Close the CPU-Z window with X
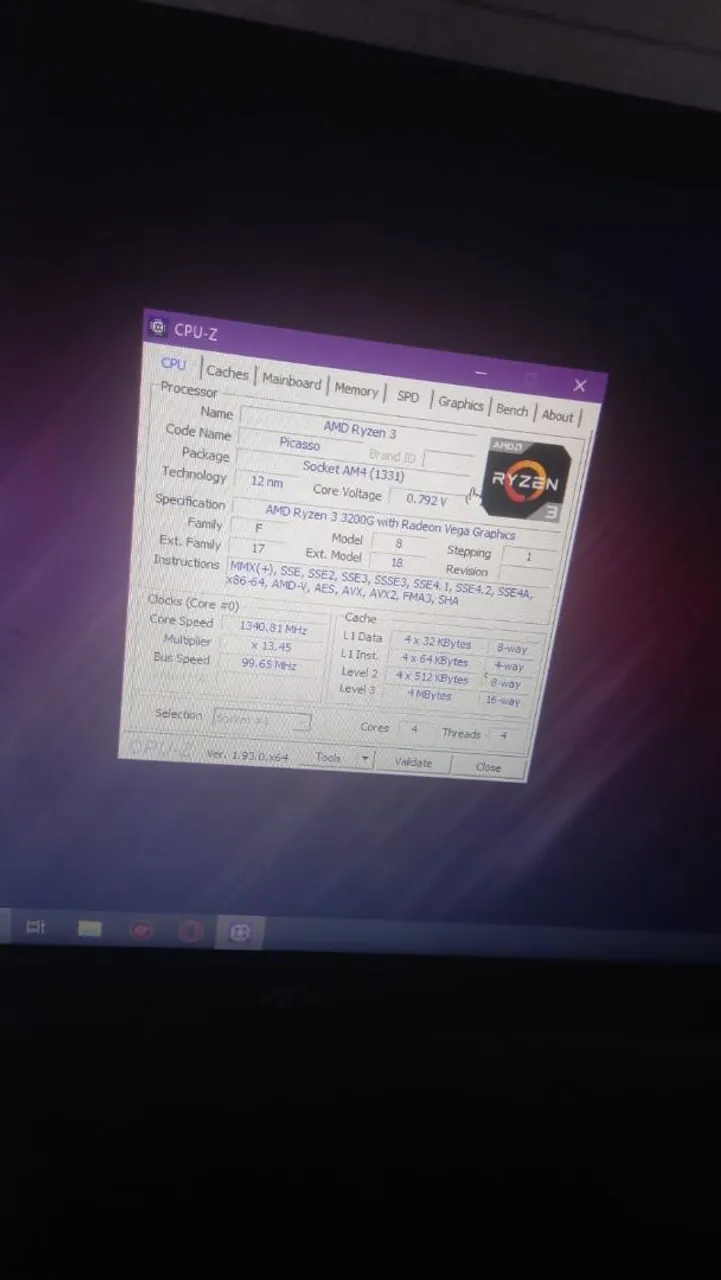The height and width of the screenshot is (1280, 721). point(579,385)
